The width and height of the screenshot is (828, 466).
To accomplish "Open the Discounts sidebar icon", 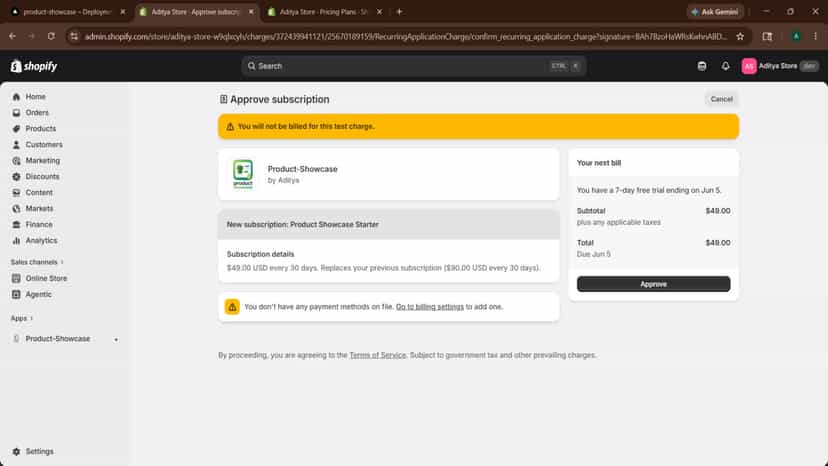I will tap(16, 176).
